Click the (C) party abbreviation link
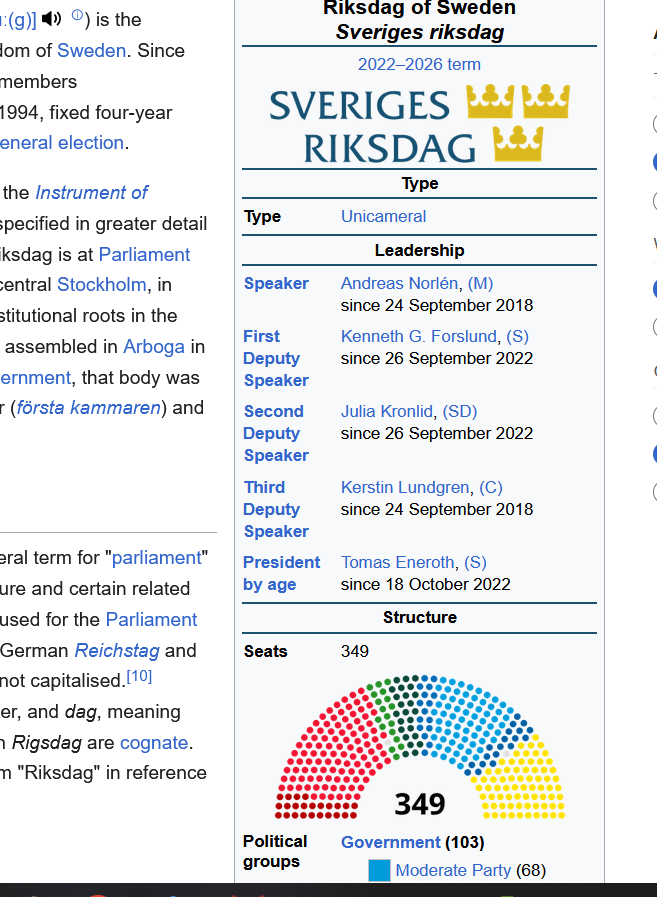 click(490, 487)
